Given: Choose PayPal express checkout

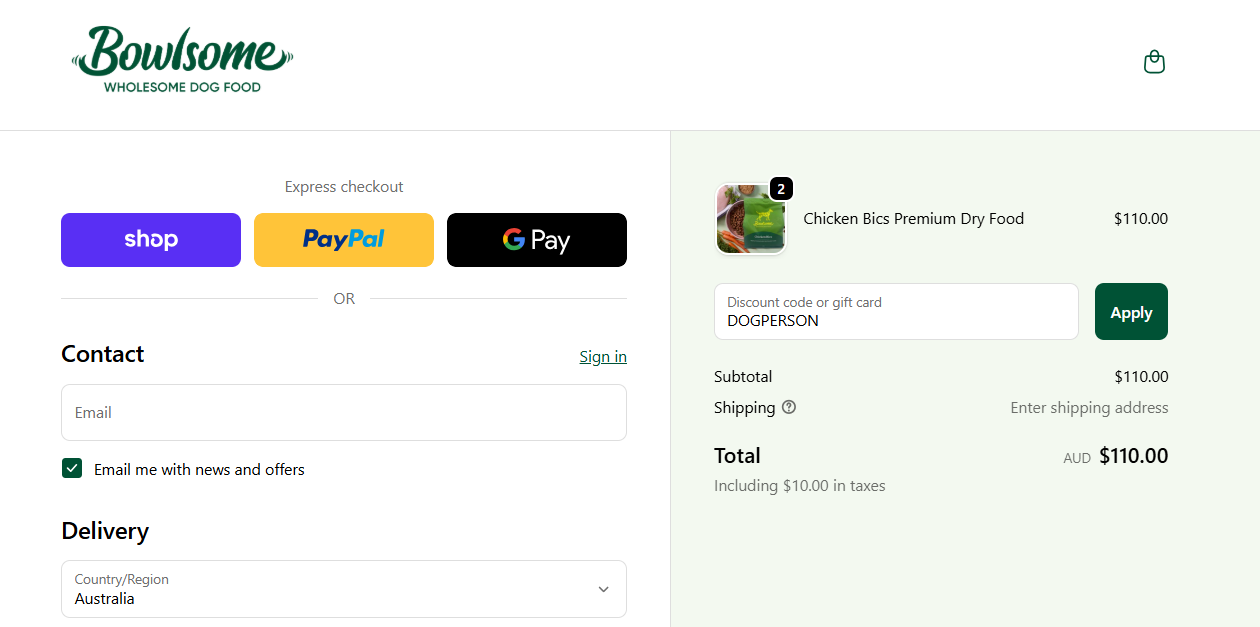Looking at the screenshot, I should [x=344, y=240].
